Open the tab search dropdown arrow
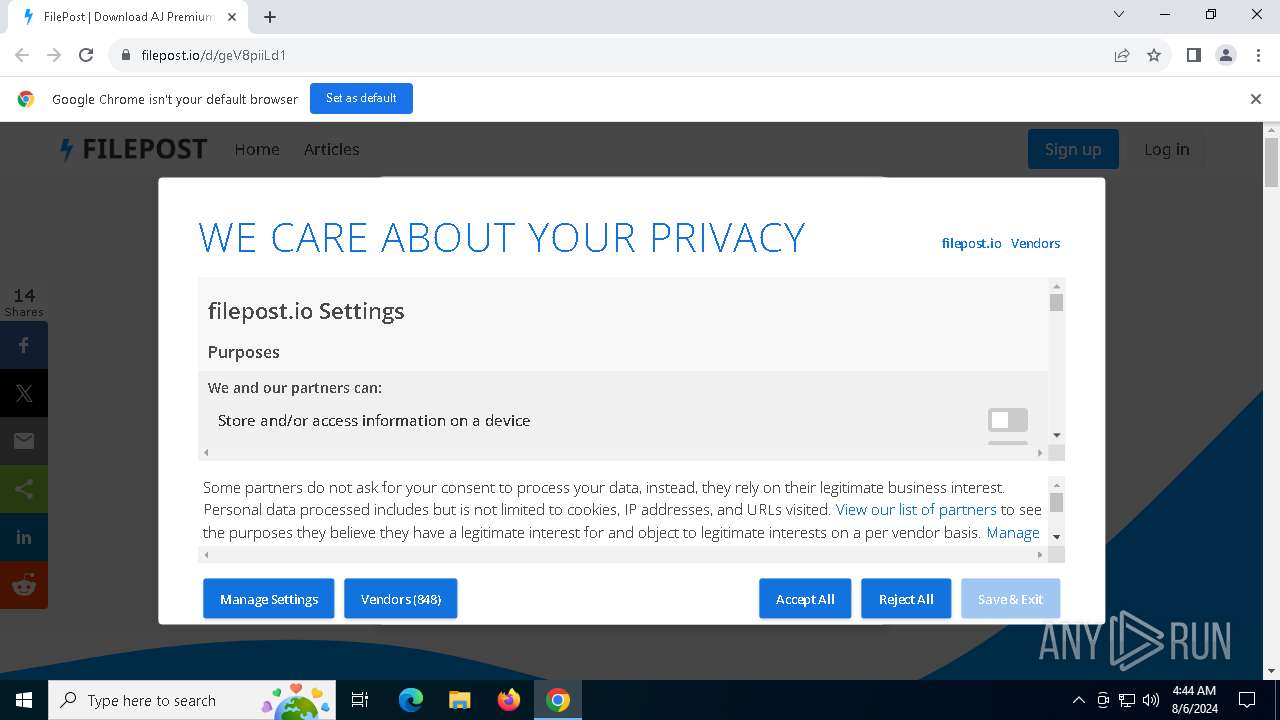This screenshot has width=1280, height=720. click(1119, 15)
